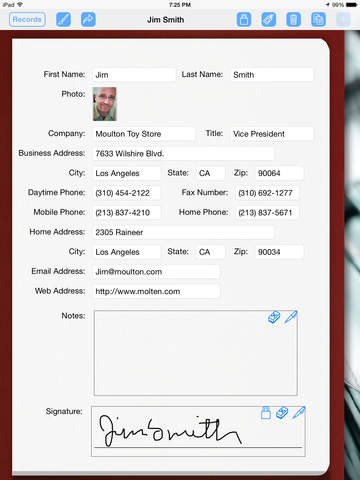
Task: Tap the "Mobile Phone:" label
Action: (59, 212)
